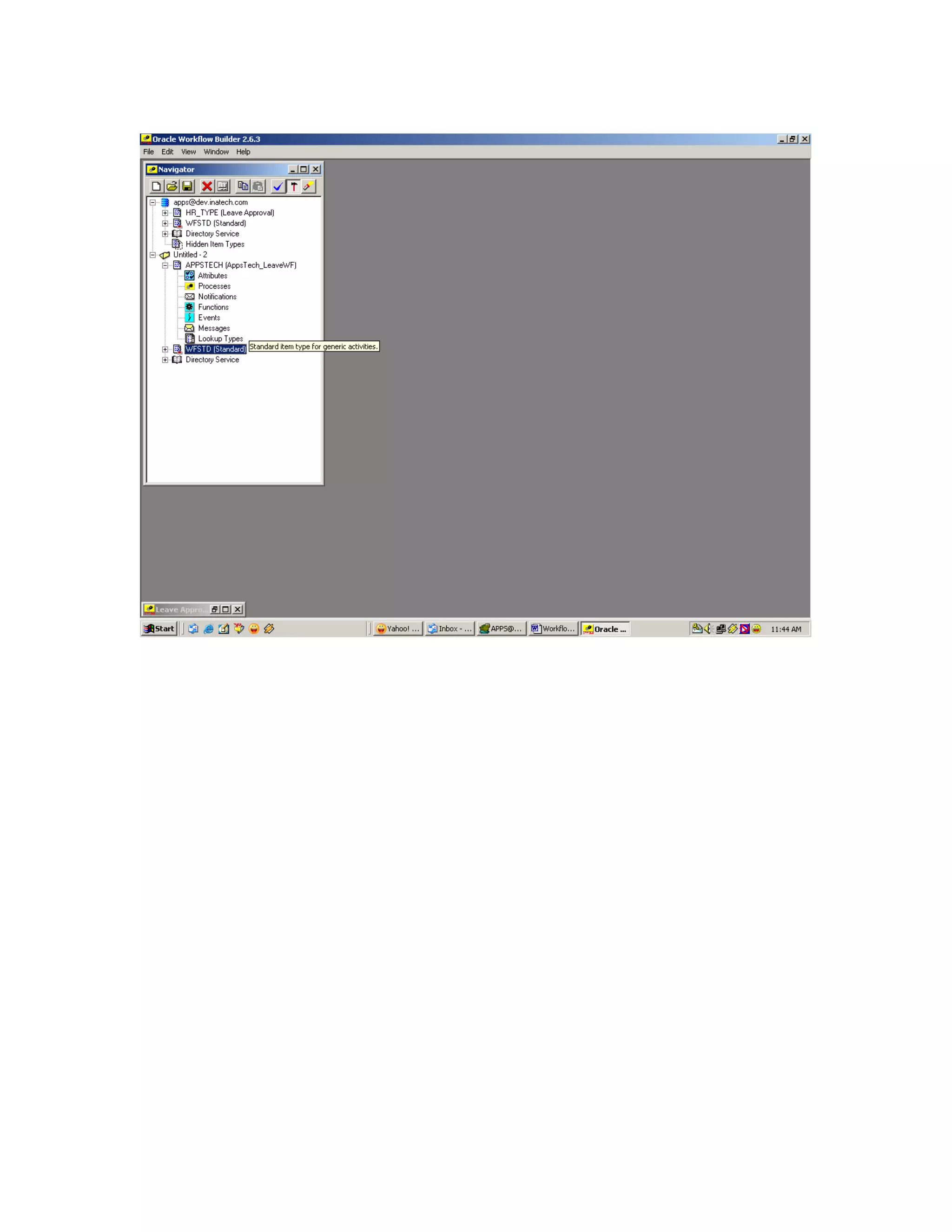Click the Save floppy disk icon

(x=187, y=186)
